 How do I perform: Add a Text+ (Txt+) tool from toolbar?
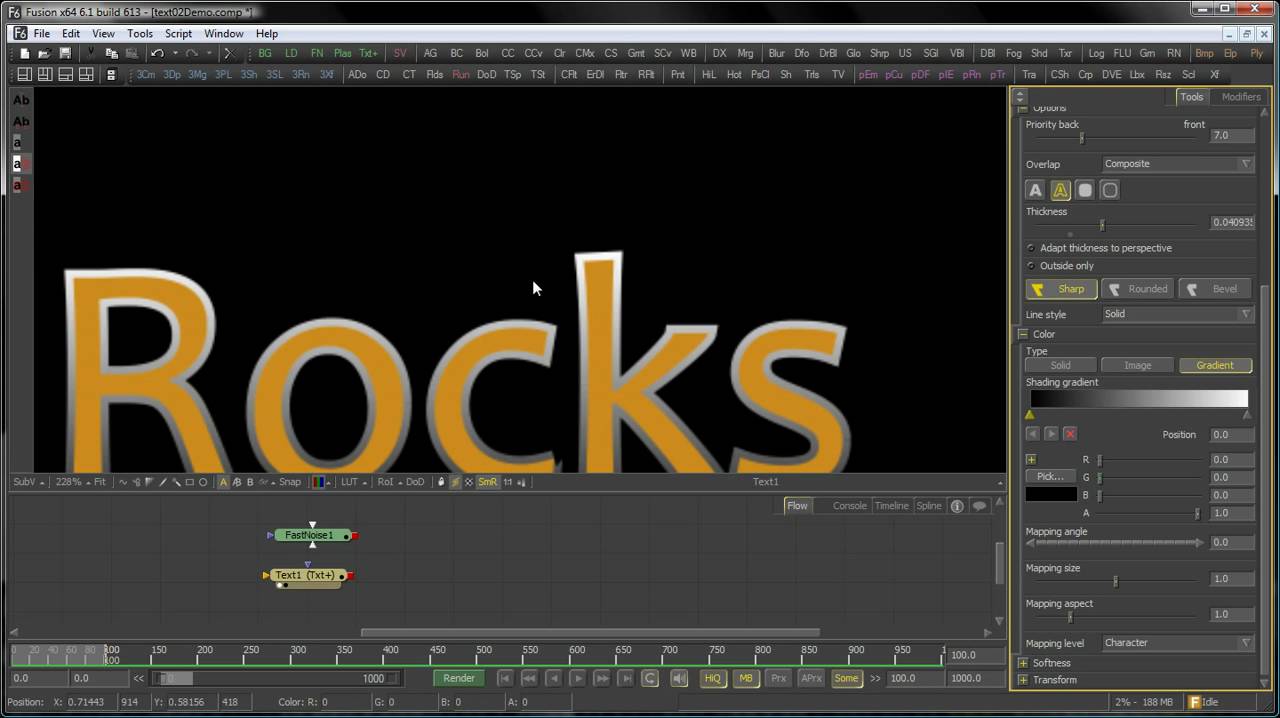click(x=369, y=53)
